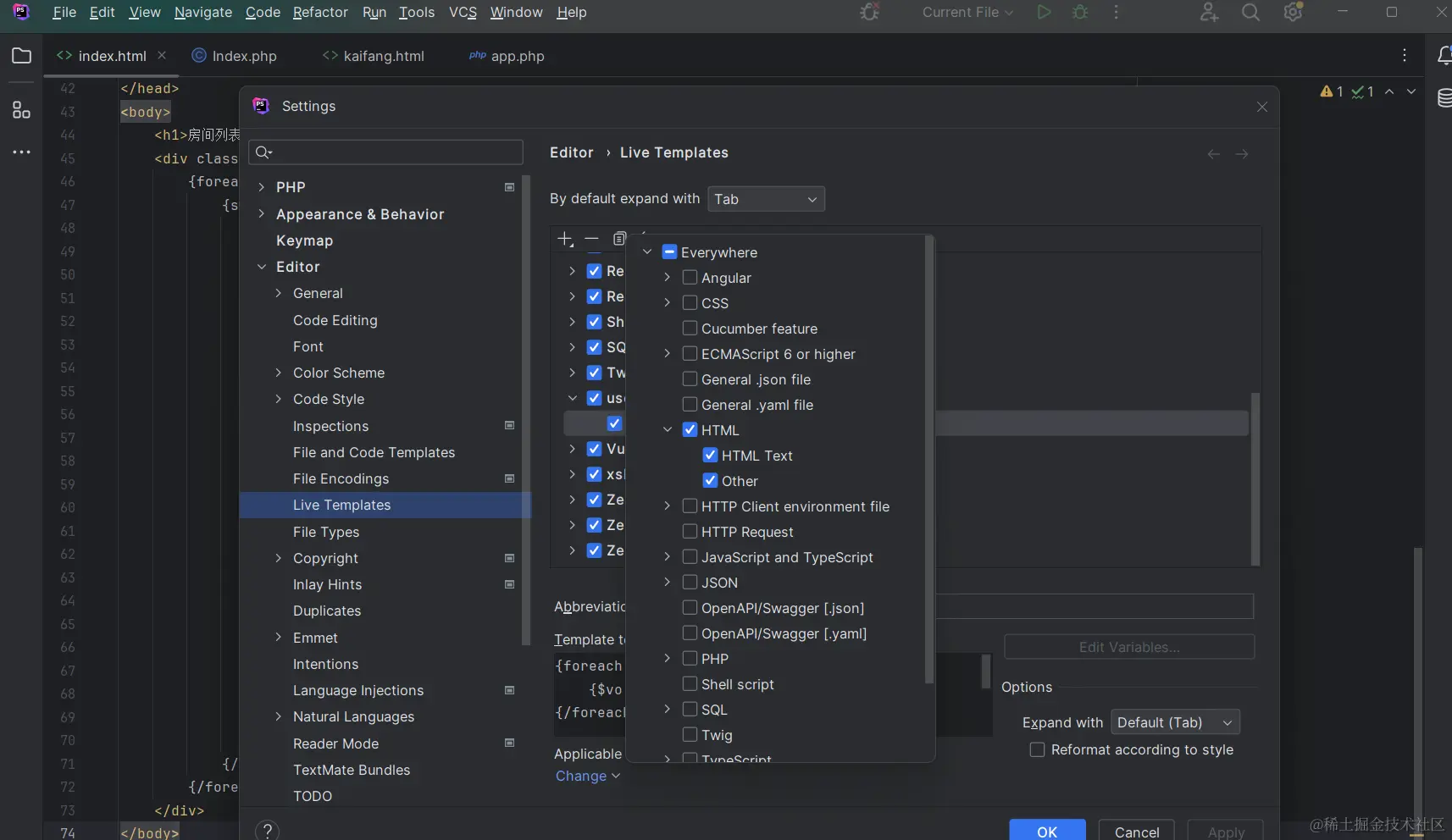Go back in Settings navigation
Viewport: 1452px width, 840px height.
[1213, 154]
